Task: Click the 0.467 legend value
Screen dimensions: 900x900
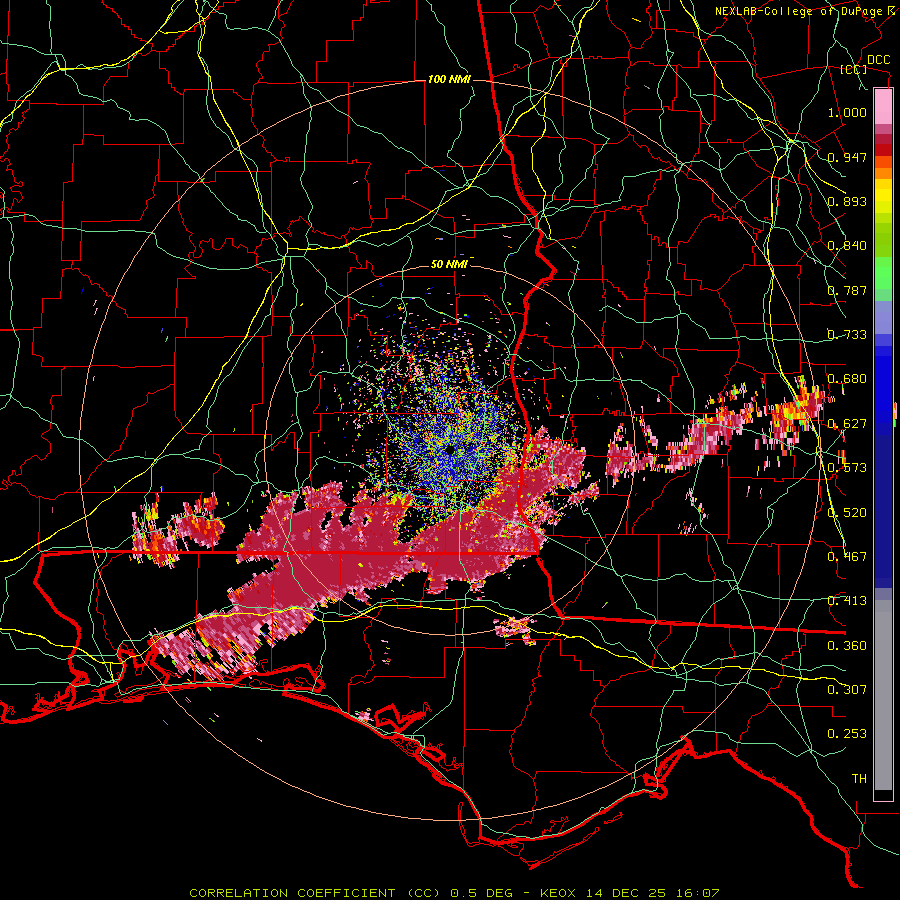Action: pos(847,557)
